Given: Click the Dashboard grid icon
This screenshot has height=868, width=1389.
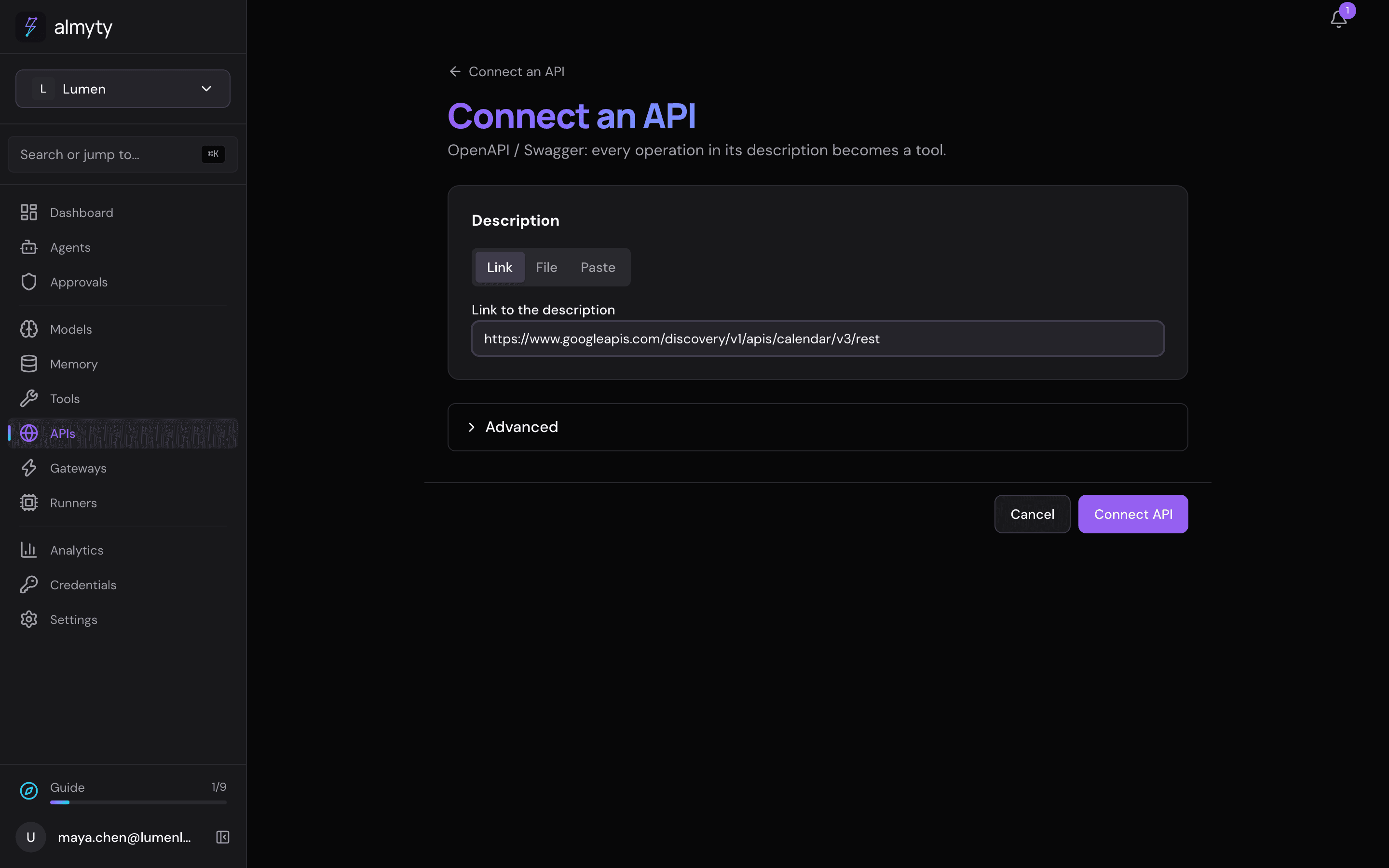Looking at the screenshot, I should click(x=29, y=212).
